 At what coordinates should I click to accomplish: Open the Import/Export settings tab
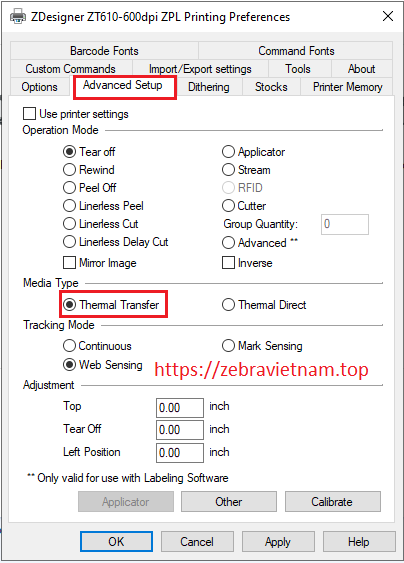click(x=200, y=69)
